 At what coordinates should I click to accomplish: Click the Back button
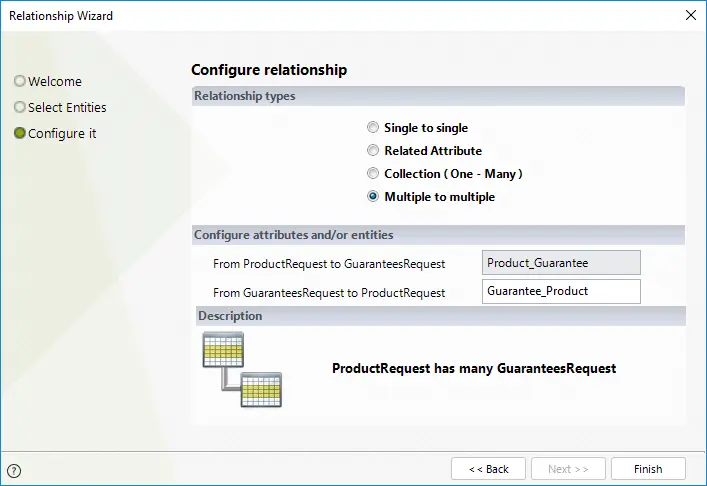pyautogui.click(x=488, y=469)
